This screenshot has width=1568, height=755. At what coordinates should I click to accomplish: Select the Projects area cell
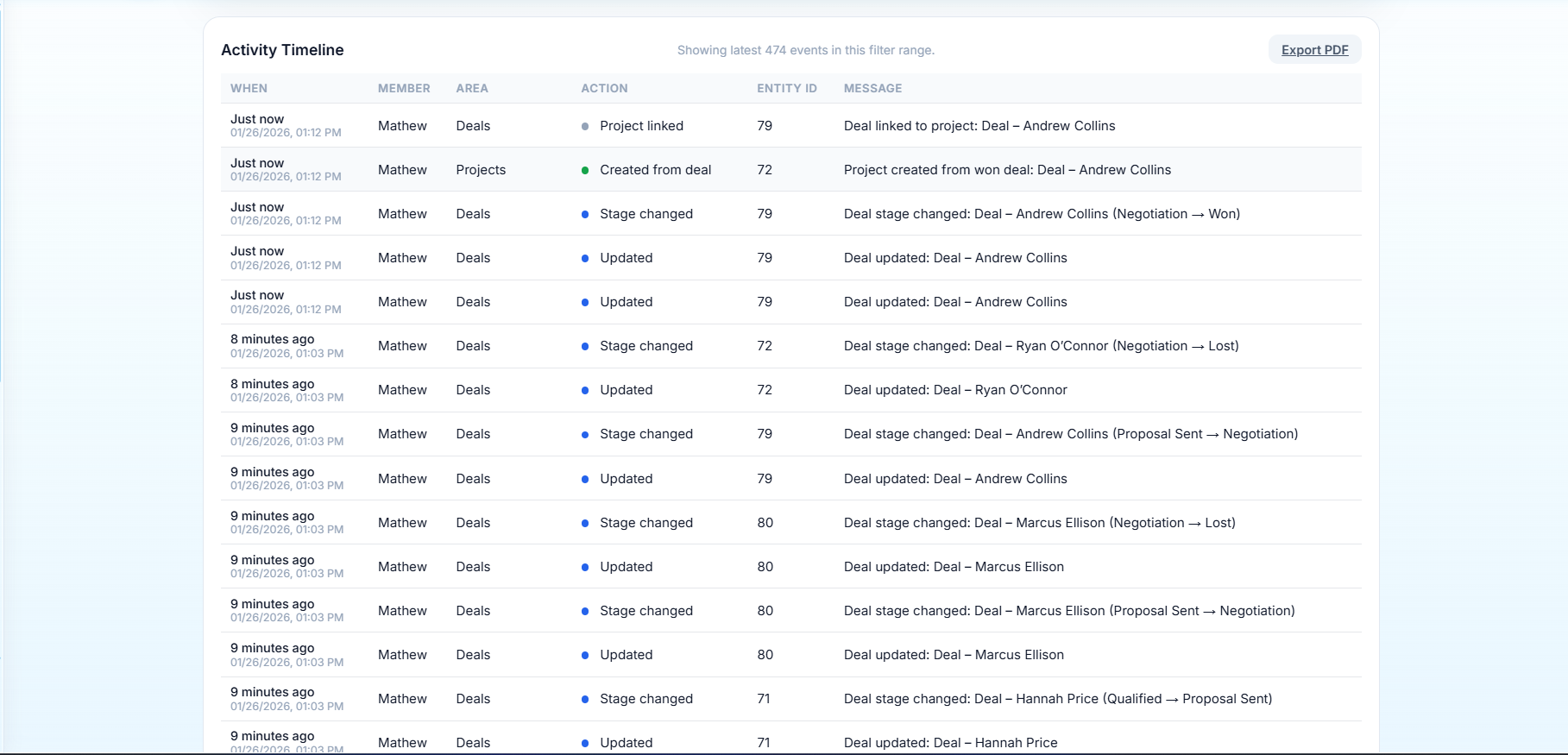pos(481,170)
